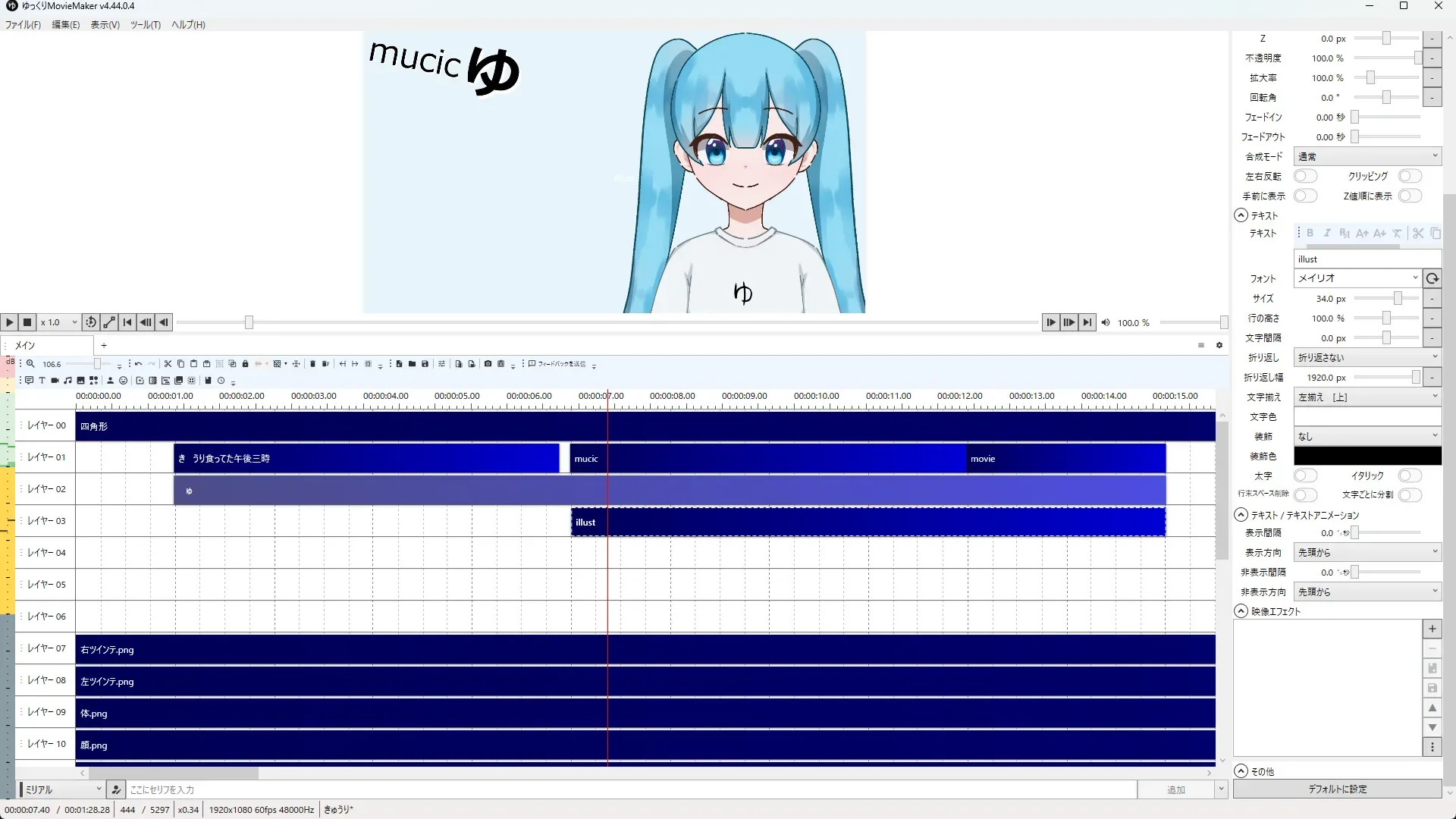Add an audio item via music note icon
Image resolution: width=1456 pixels, height=819 pixels.
pyautogui.click(x=67, y=381)
